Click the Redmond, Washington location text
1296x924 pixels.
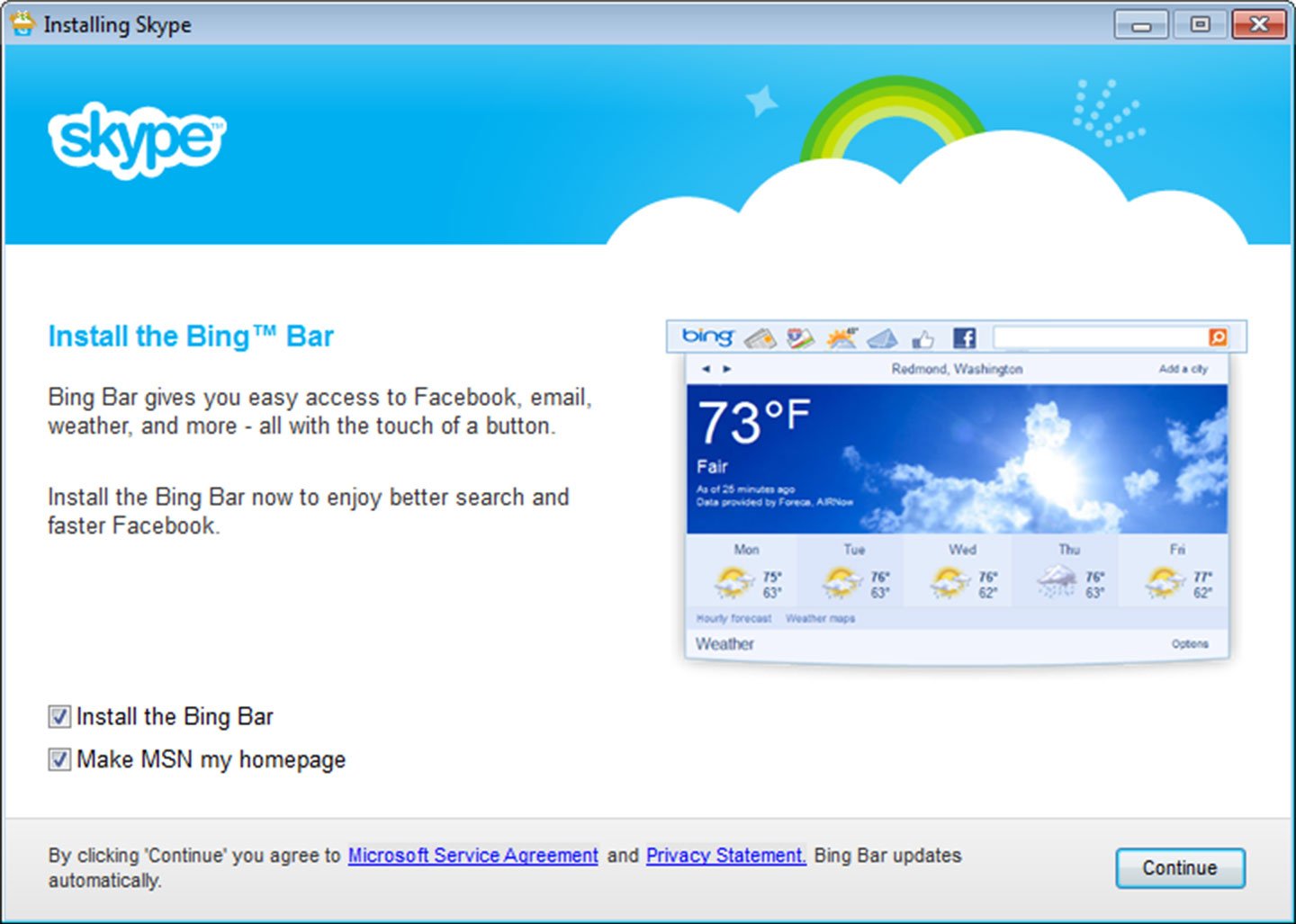pos(957,369)
